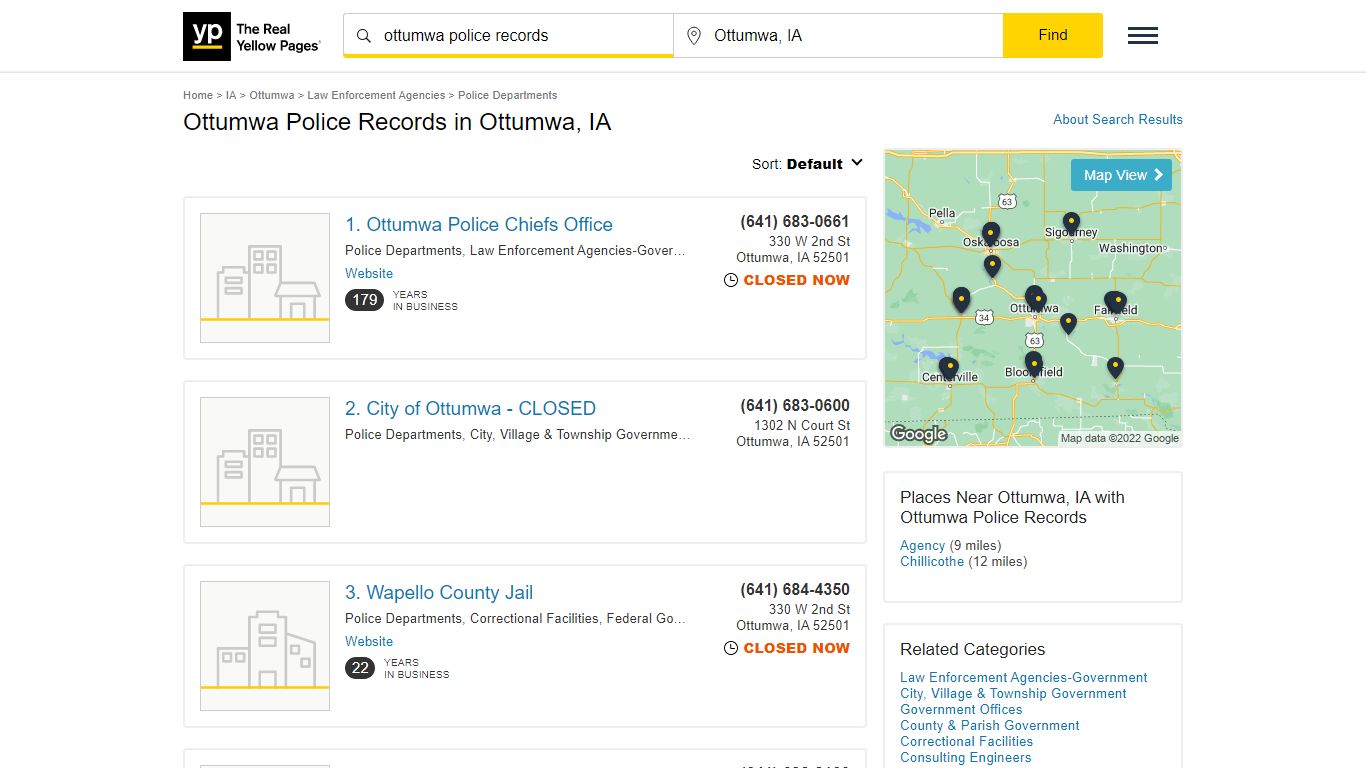Viewport: 1366px width, 768px height.
Task: Open Ottumwa Police Chiefs Office listing title
Action: tap(479, 225)
